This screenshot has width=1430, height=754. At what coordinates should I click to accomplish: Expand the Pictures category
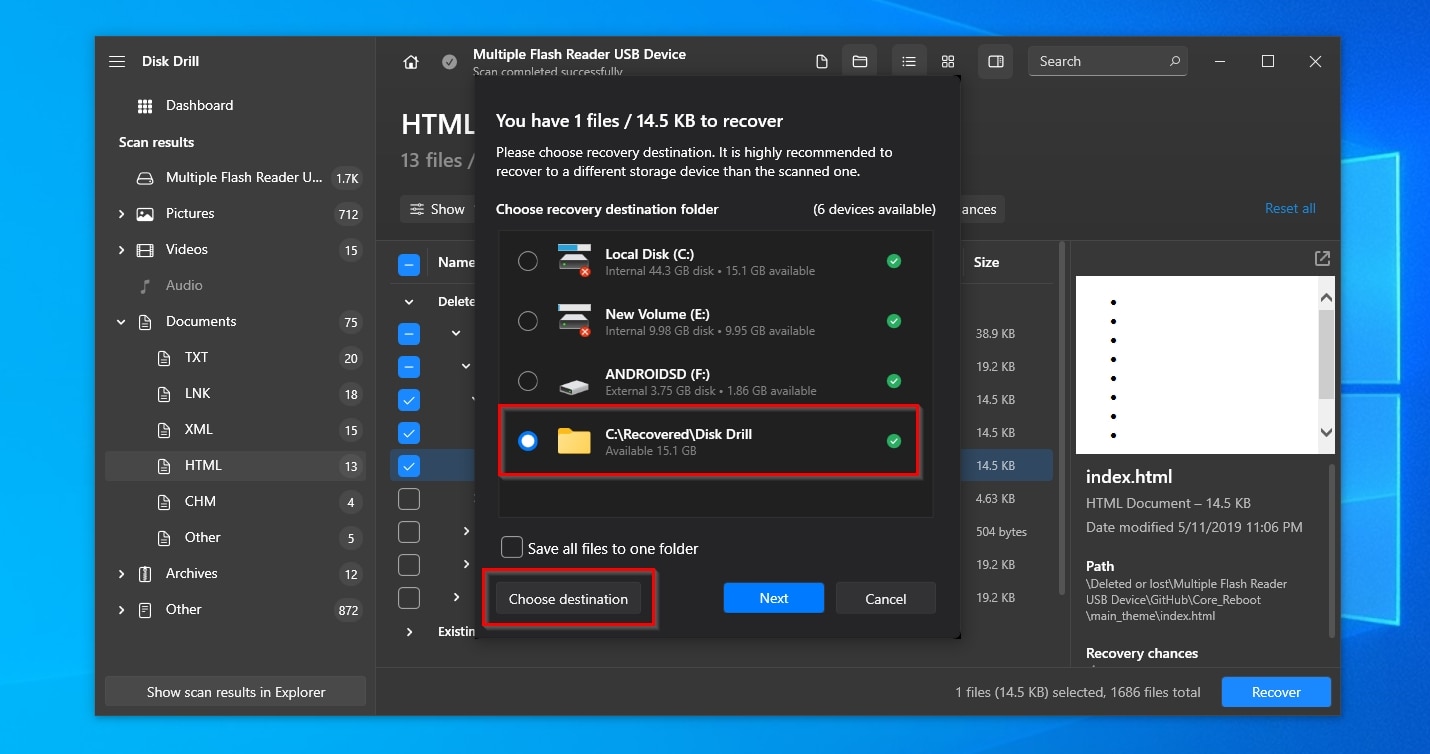coord(121,214)
